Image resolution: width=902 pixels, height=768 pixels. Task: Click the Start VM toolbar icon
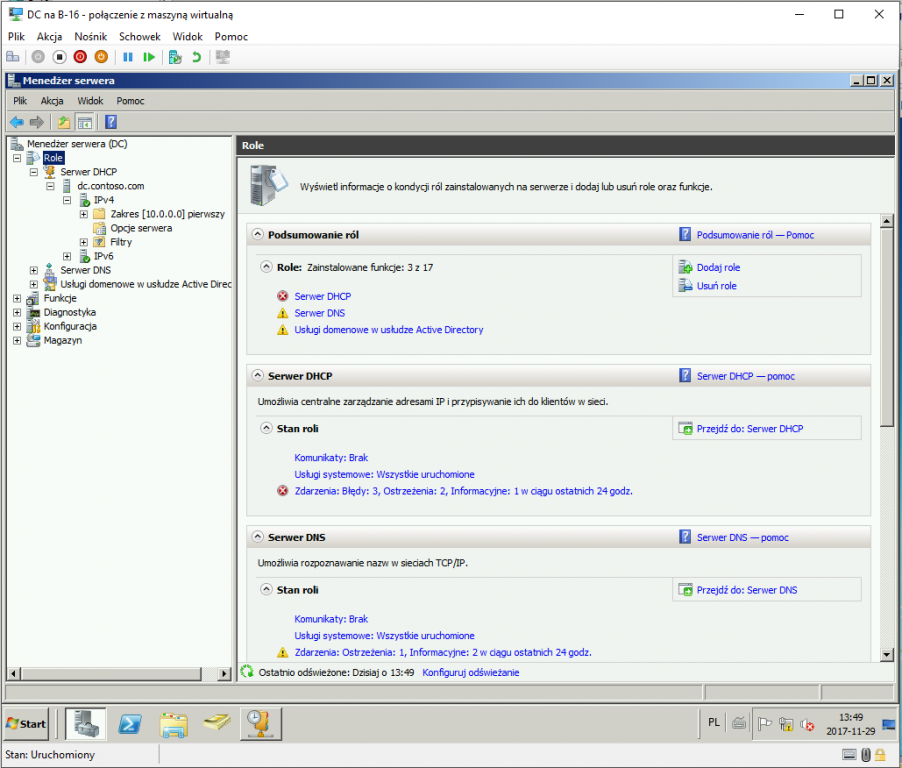[38, 57]
